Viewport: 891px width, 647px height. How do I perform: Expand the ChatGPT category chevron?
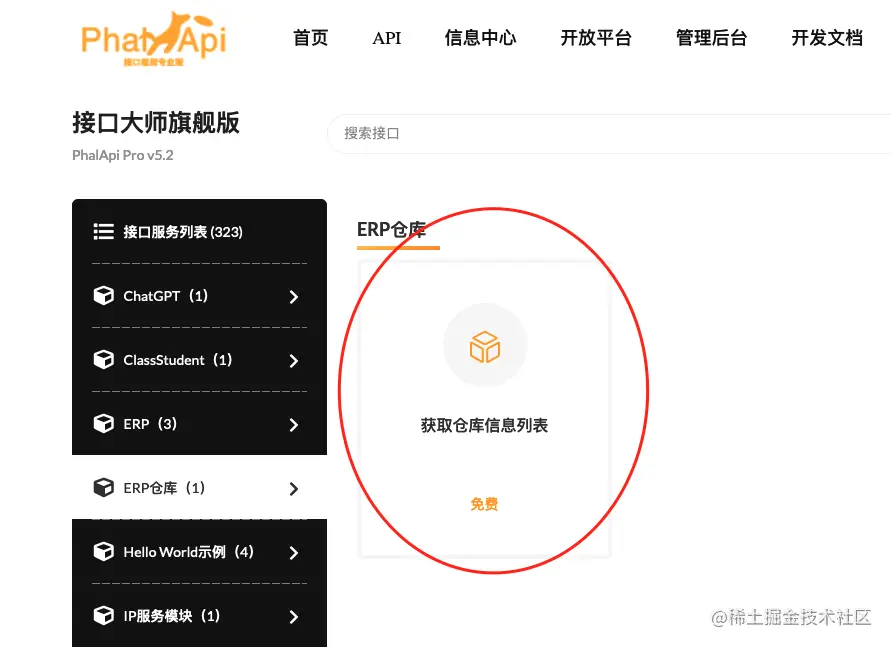click(x=294, y=297)
